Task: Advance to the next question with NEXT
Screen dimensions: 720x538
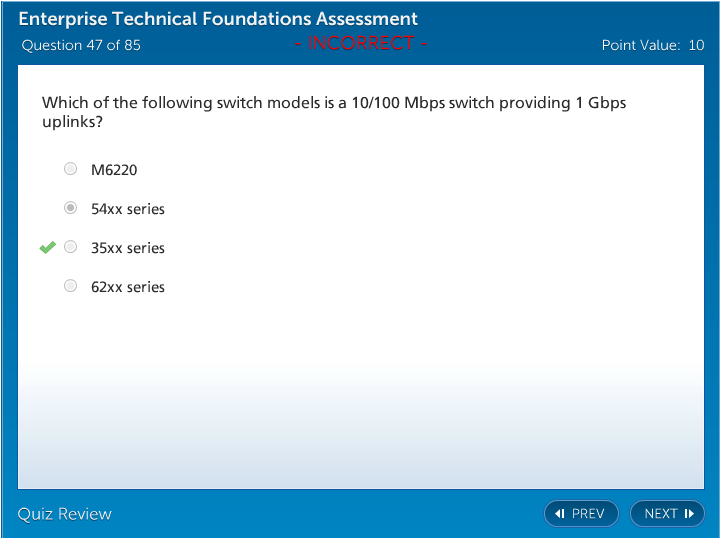Action: pos(667,514)
